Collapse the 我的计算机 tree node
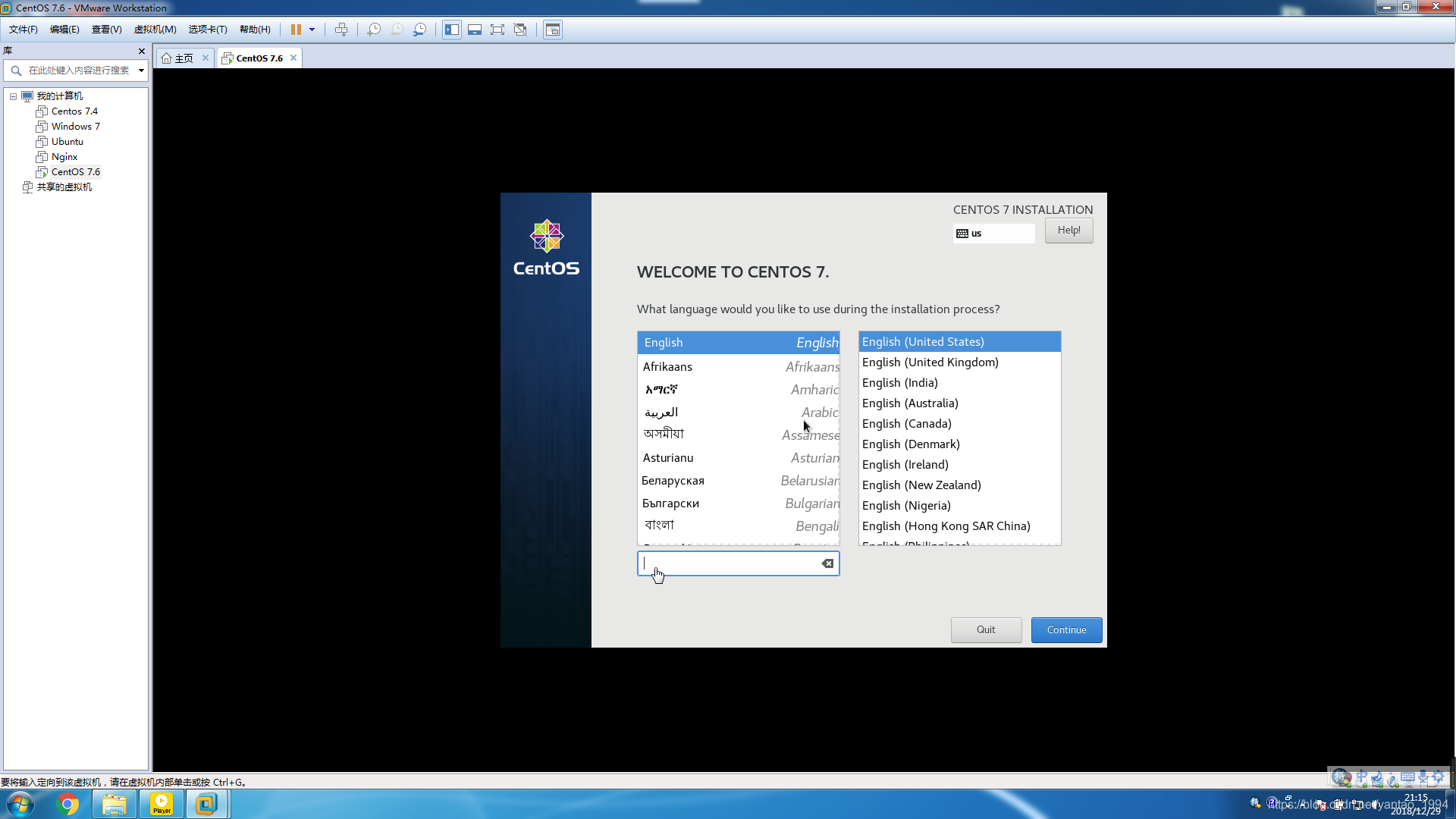1456x819 pixels. 13,96
